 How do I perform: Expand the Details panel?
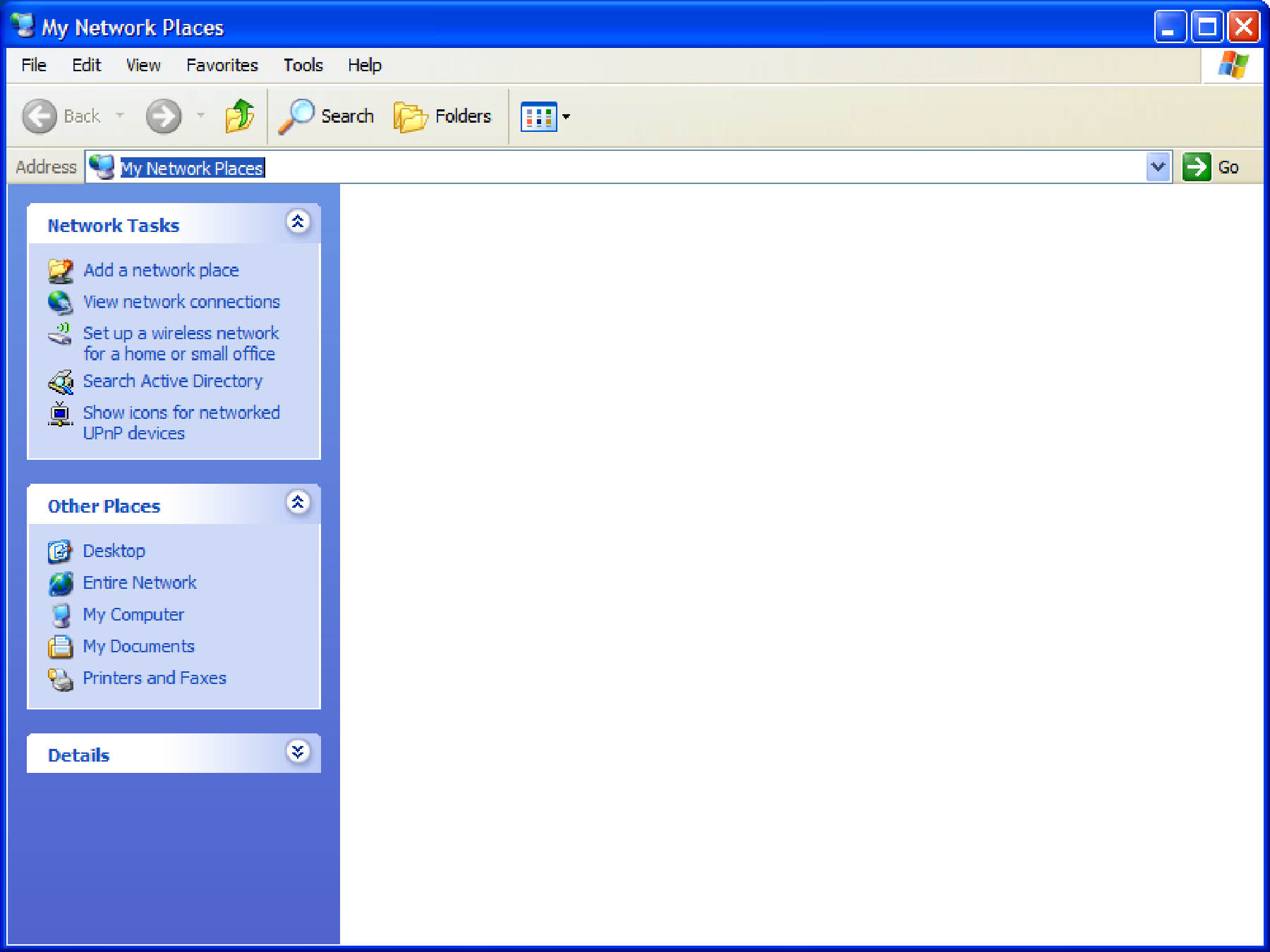click(x=298, y=752)
